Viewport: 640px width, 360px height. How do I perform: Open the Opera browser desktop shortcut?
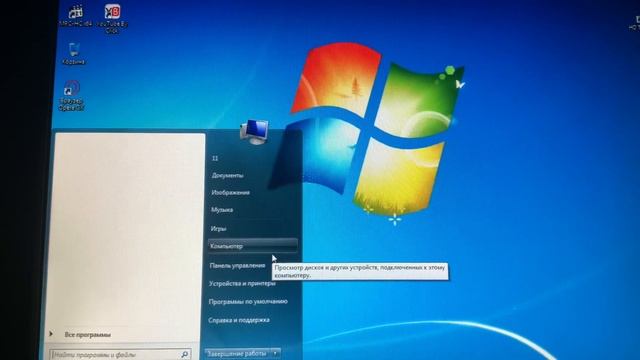pyautogui.click(x=71, y=96)
